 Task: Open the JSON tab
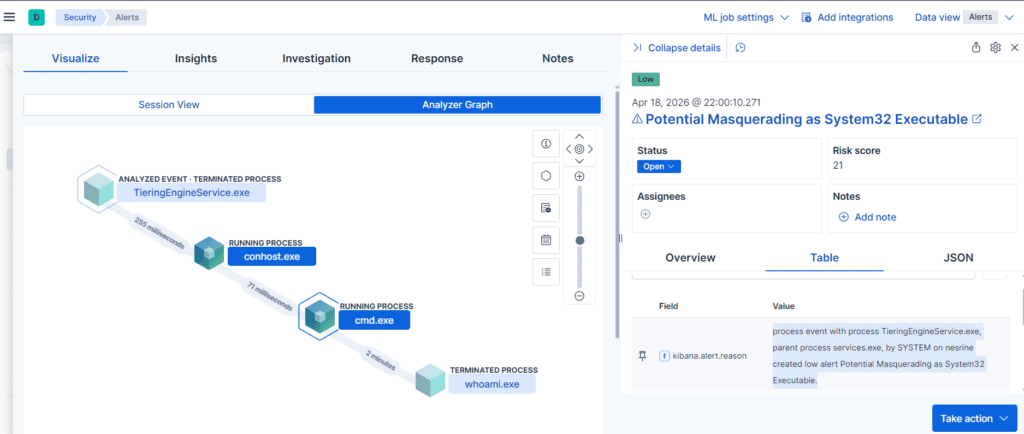click(x=958, y=258)
